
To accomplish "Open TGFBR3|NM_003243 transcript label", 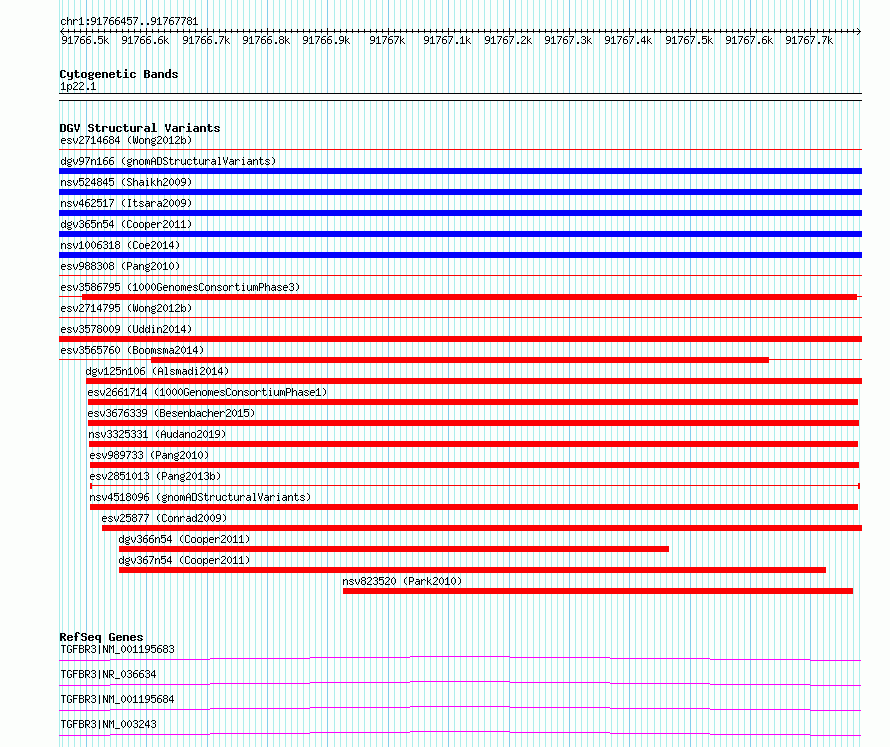I will [x=108, y=724].
